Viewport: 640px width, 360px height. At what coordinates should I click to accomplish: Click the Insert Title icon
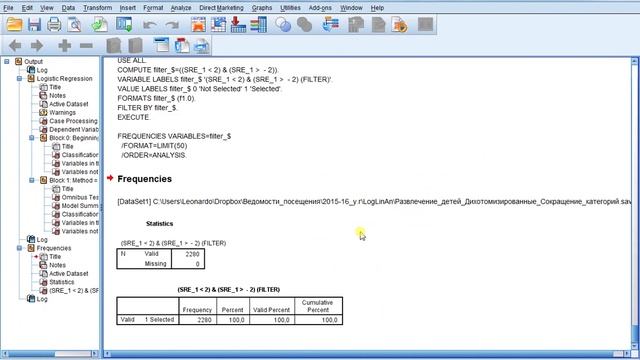click(182, 45)
